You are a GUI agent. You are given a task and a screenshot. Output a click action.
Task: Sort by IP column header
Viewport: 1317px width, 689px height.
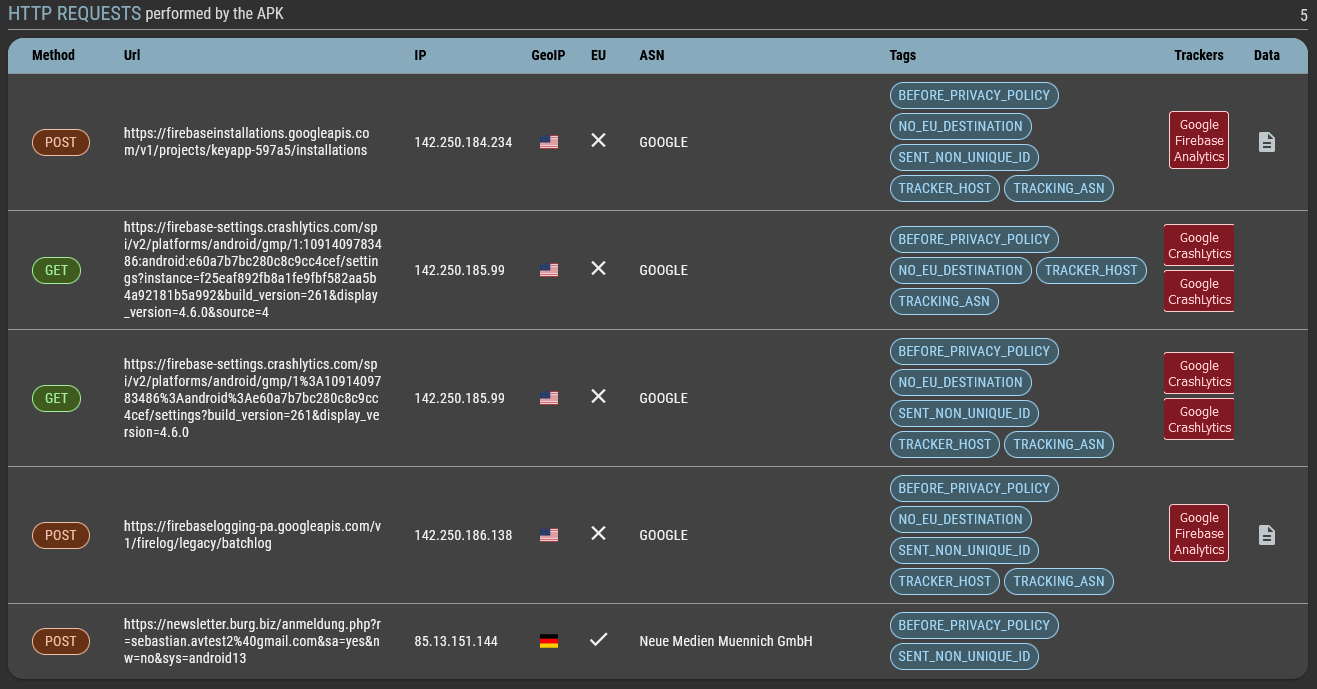420,55
